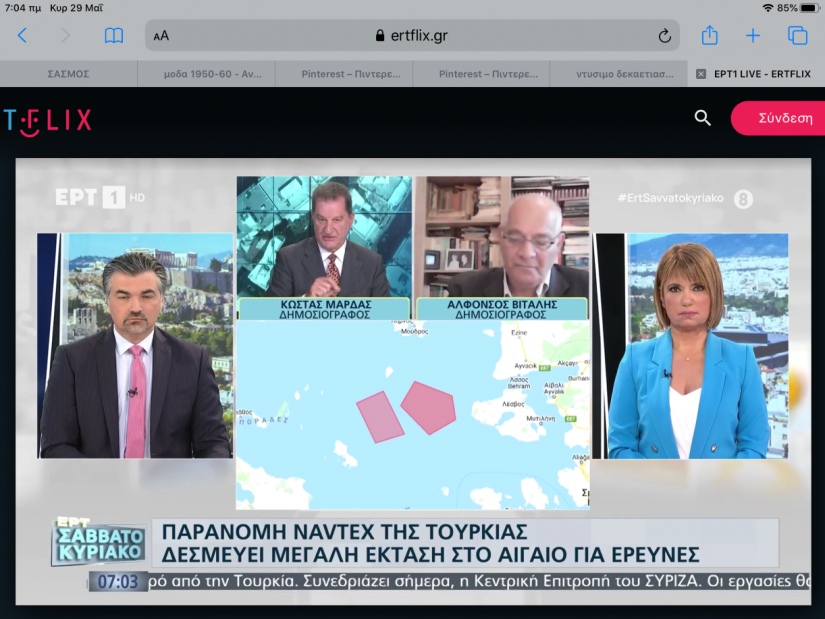
Task: Open the Safari bookmarks book icon
Action: point(114,36)
